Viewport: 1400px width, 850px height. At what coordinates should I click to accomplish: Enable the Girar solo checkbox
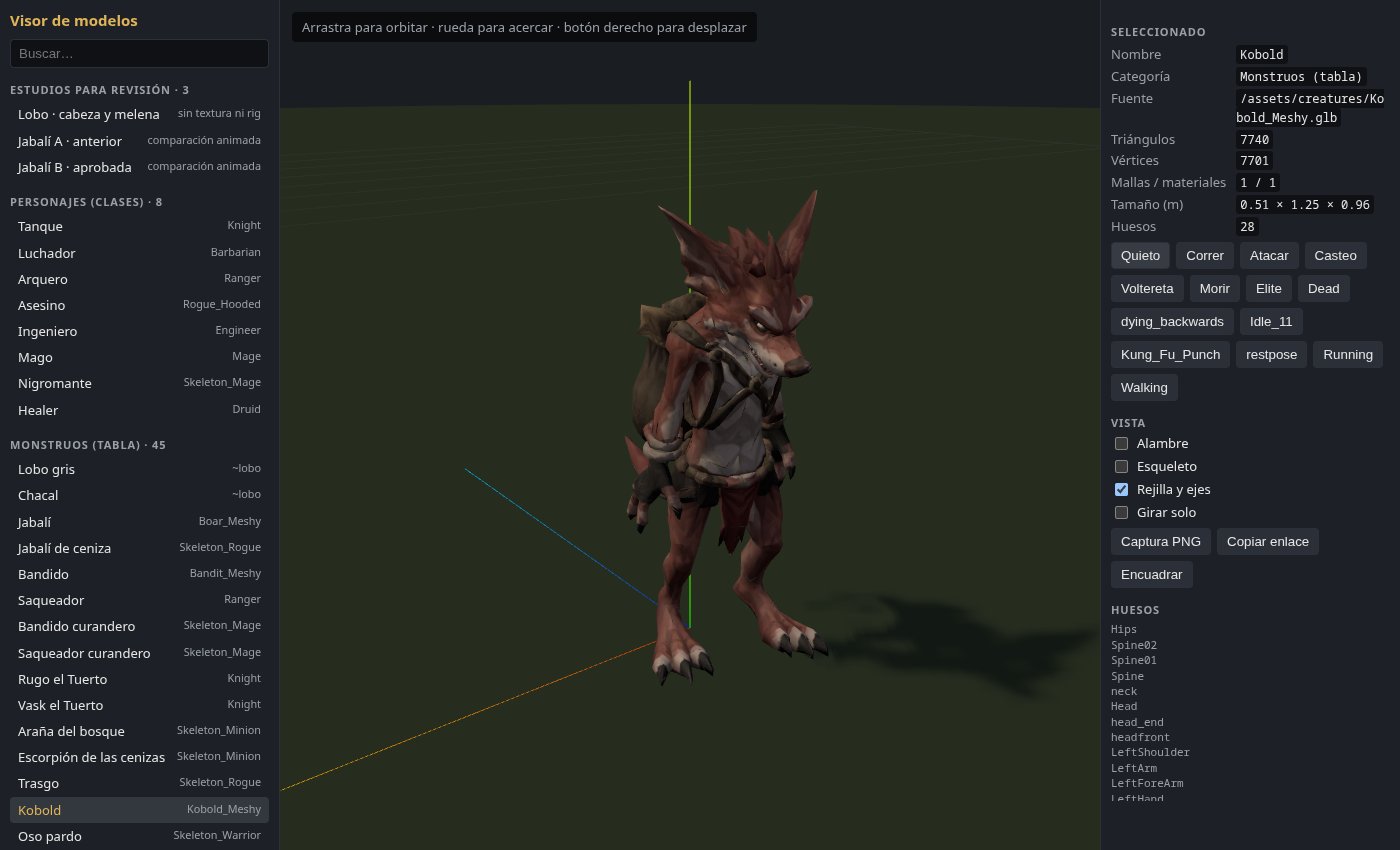(1122, 512)
